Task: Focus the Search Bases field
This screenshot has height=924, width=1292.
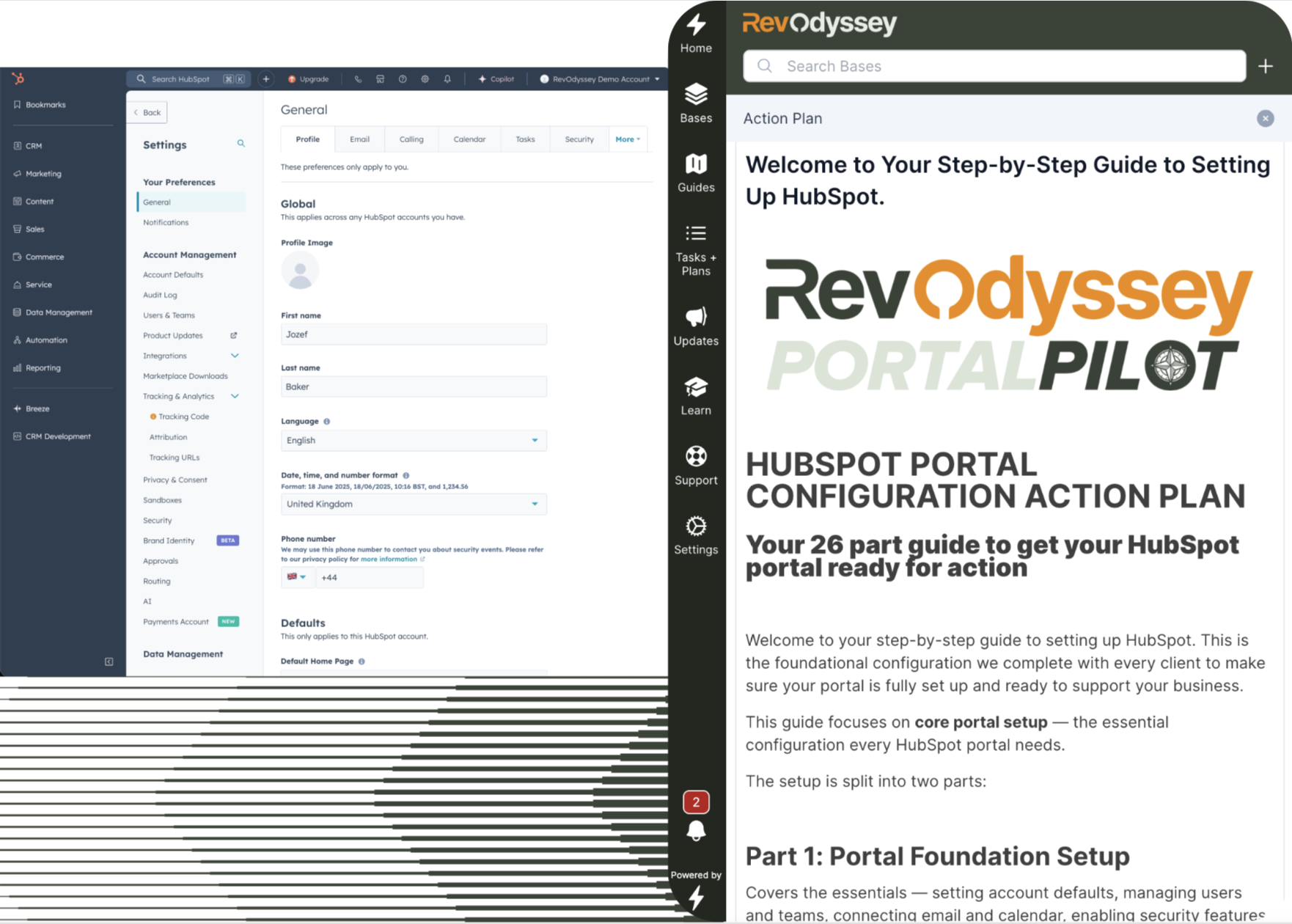Action: pos(994,66)
